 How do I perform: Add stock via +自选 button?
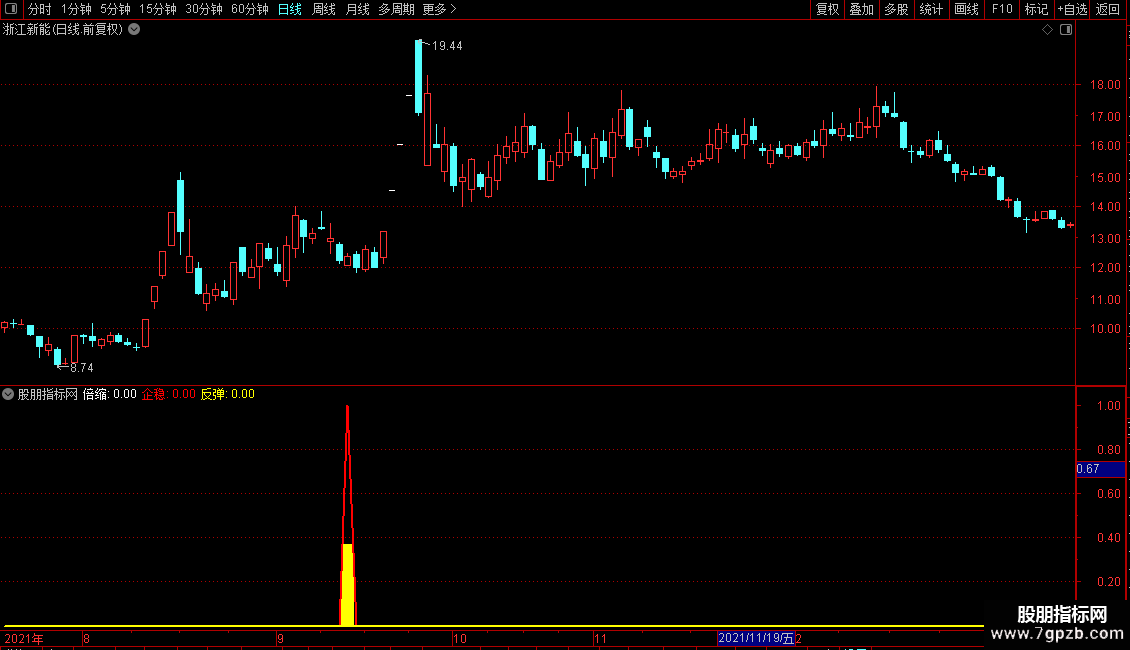pyautogui.click(x=1072, y=9)
